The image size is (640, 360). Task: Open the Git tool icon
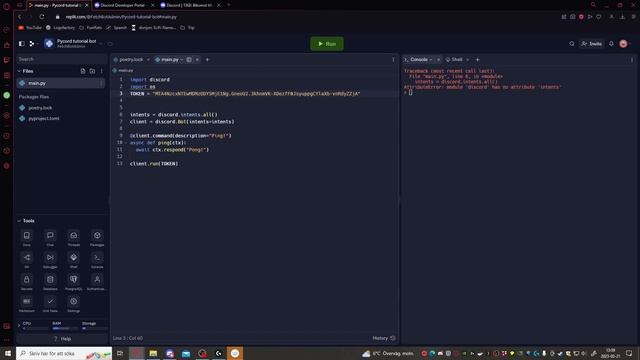[x=27, y=258]
